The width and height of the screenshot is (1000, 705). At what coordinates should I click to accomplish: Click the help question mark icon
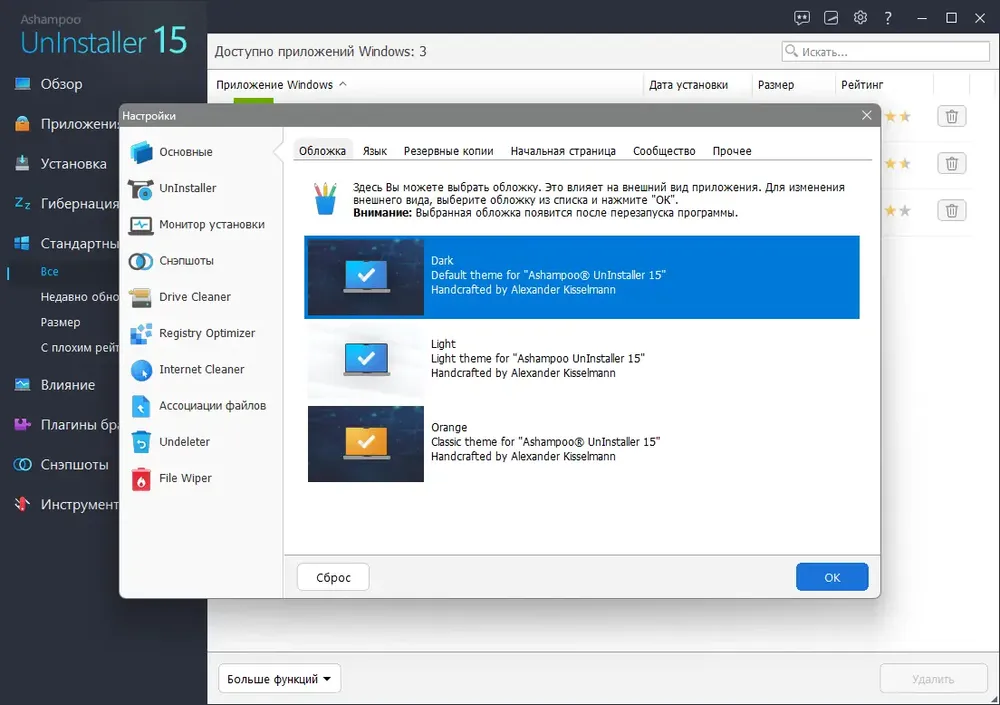point(888,17)
